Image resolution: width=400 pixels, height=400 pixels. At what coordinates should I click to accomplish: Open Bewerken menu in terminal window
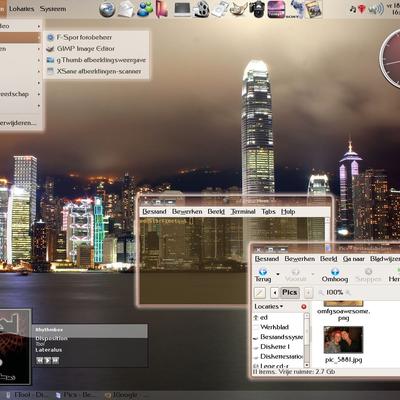[187, 212]
